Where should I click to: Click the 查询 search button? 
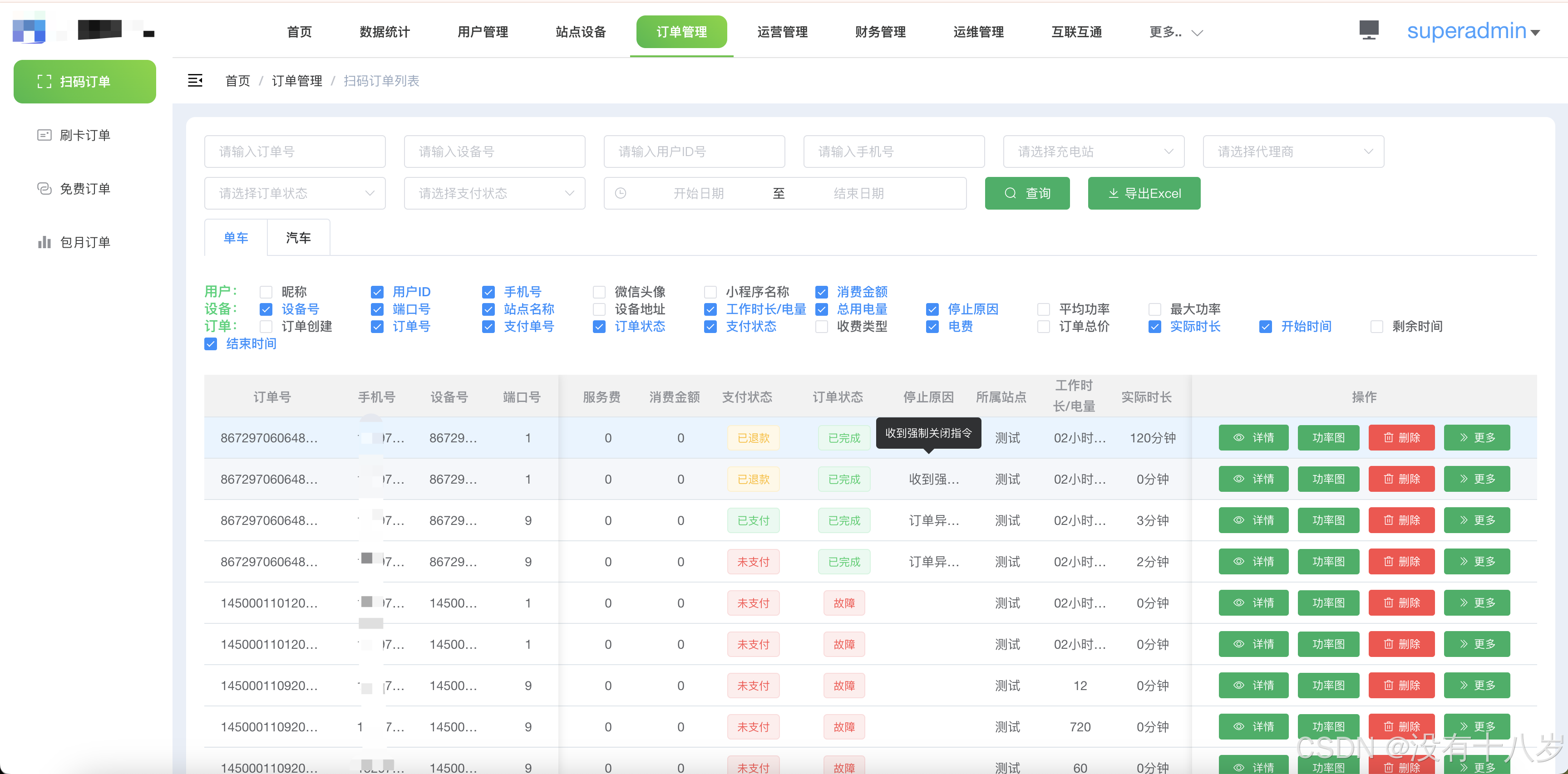(x=1026, y=193)
